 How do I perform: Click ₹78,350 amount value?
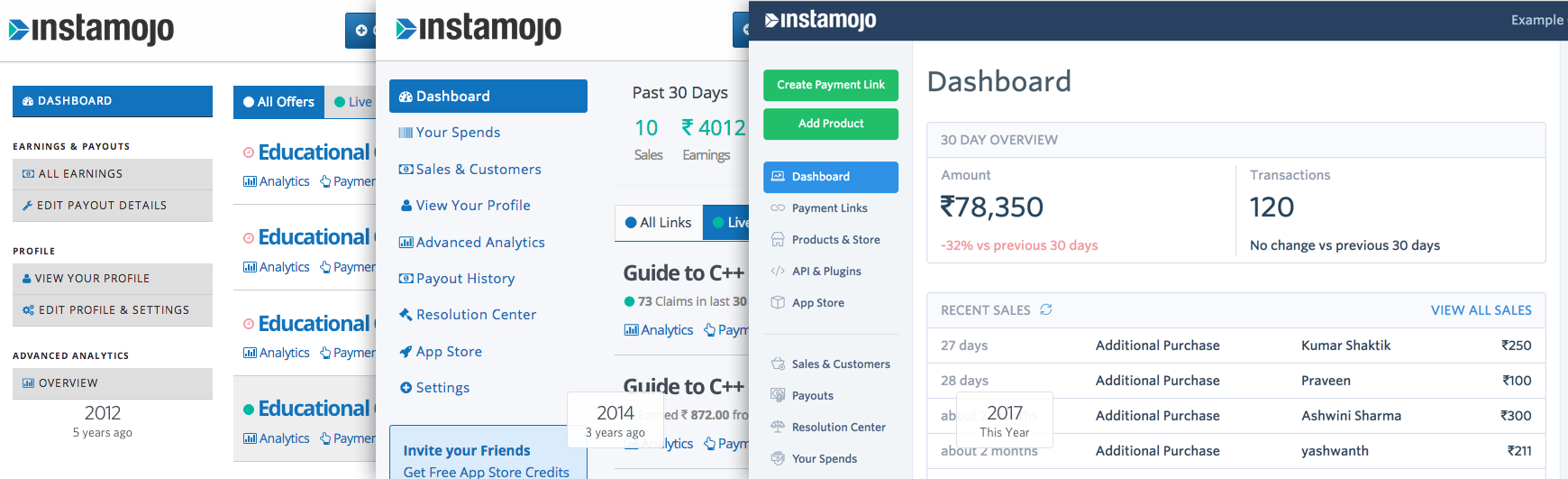[992, 207]
